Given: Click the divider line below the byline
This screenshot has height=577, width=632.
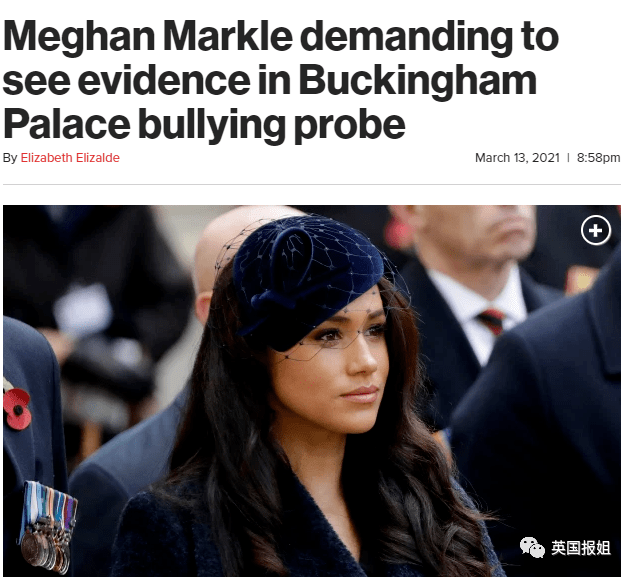Looking at the screenshot, I should (312, 185).
